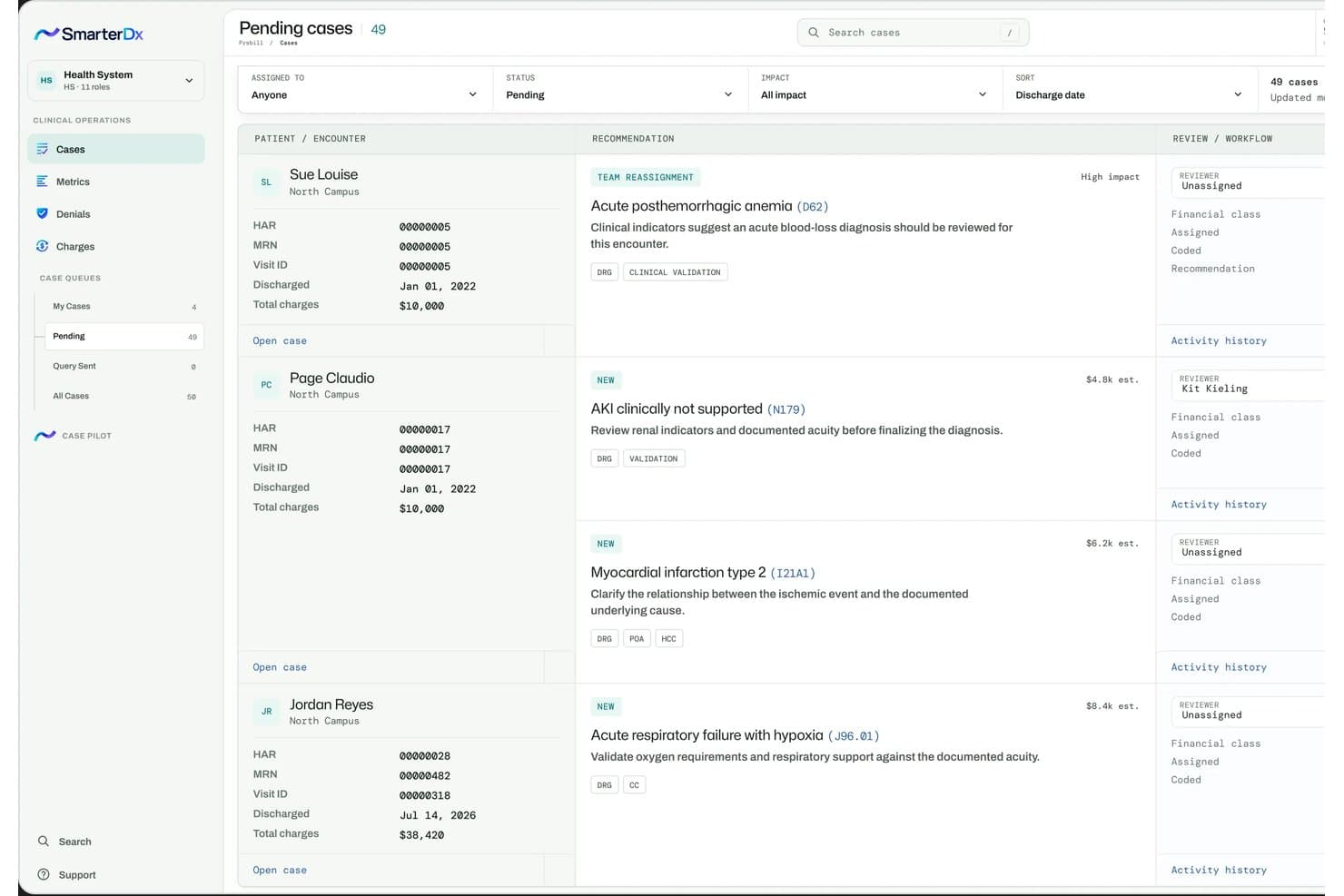
Task: Open the Assigned To Anyone dropdown
Action: pyautogui.click(x=365, y=89)
